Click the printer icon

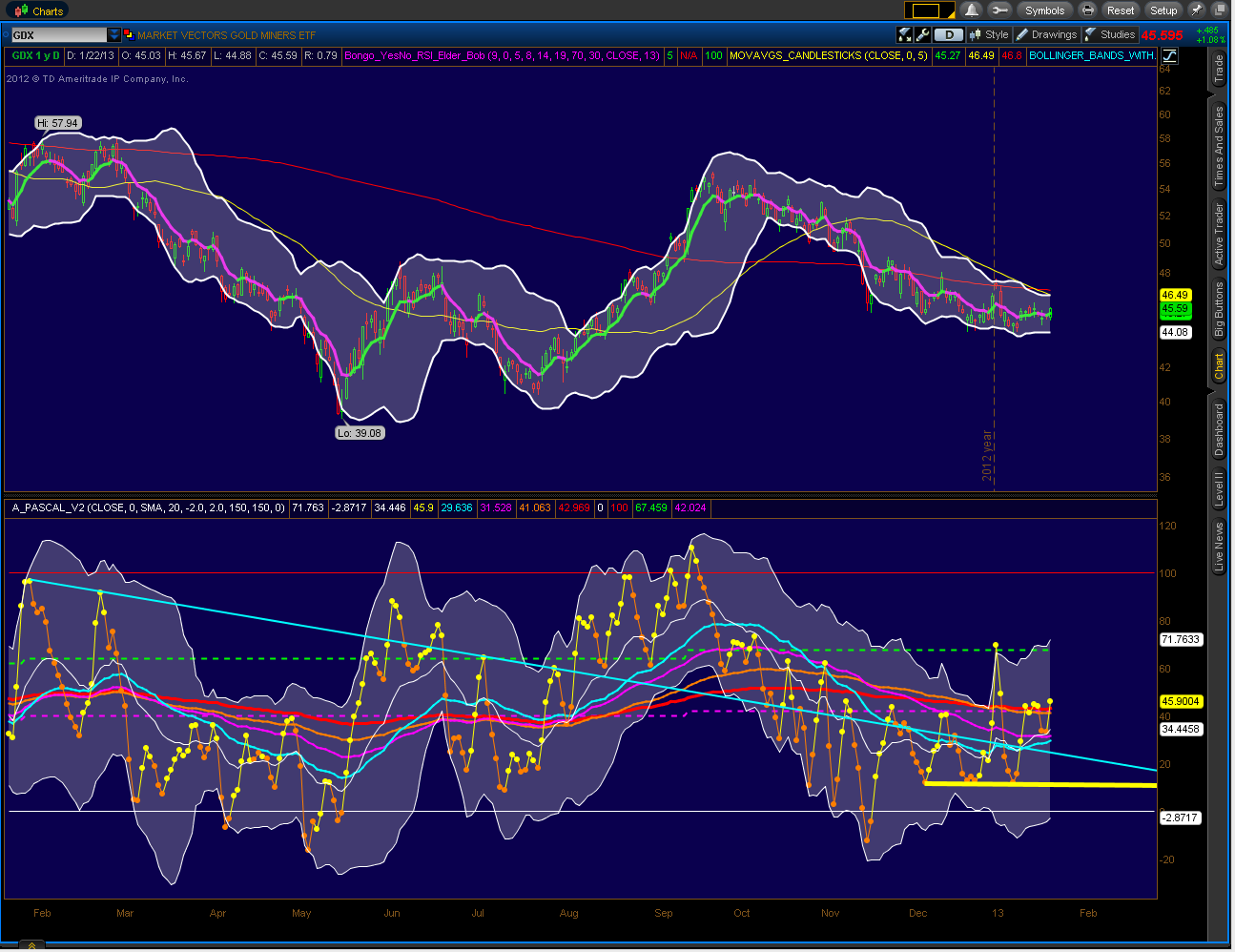coord(1087,10)
